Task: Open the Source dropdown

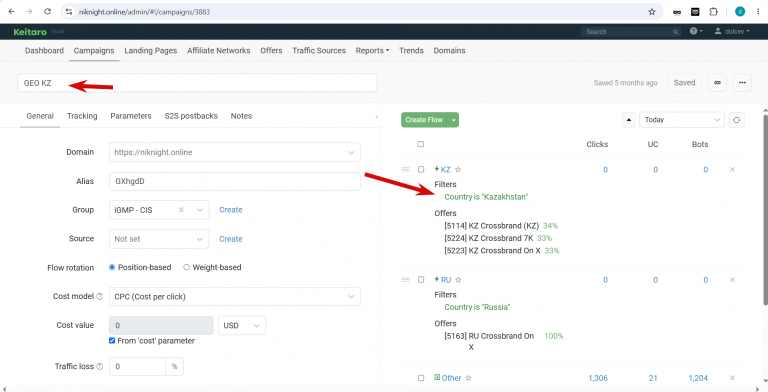Action: click(x=159, y=239)
